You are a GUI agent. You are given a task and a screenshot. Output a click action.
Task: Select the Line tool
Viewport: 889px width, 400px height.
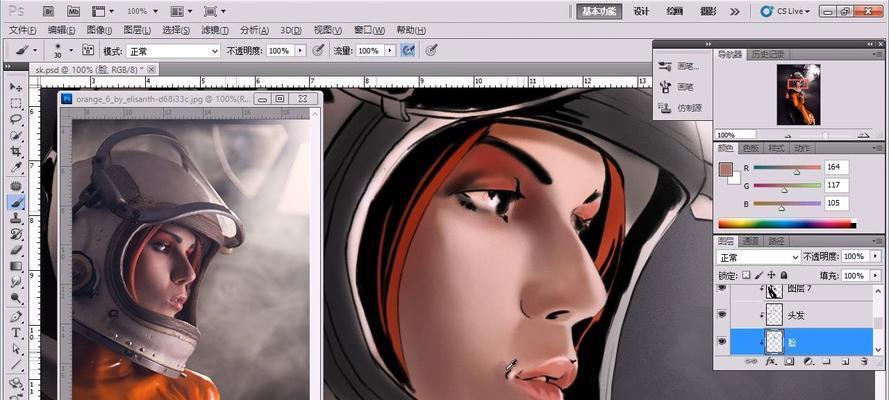[x=16, y=364]
